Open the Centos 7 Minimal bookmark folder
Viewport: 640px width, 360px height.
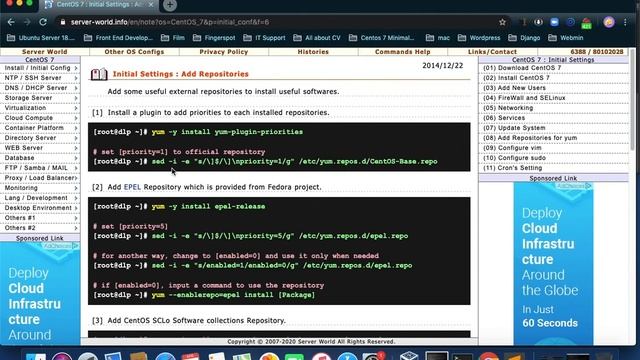381,38
